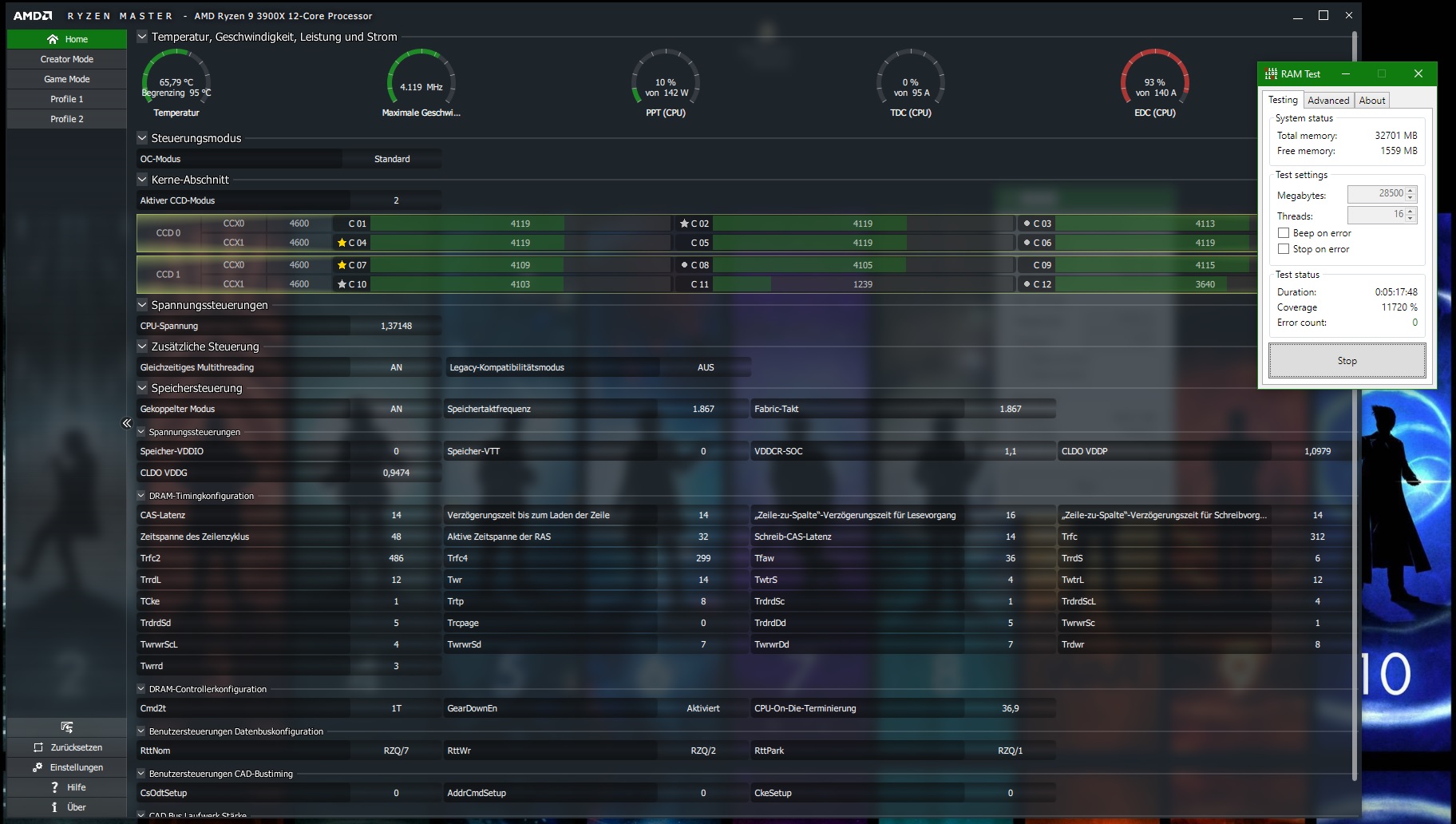Collapse the DRAM-Controllerkonfiguration section

(141, 689)
